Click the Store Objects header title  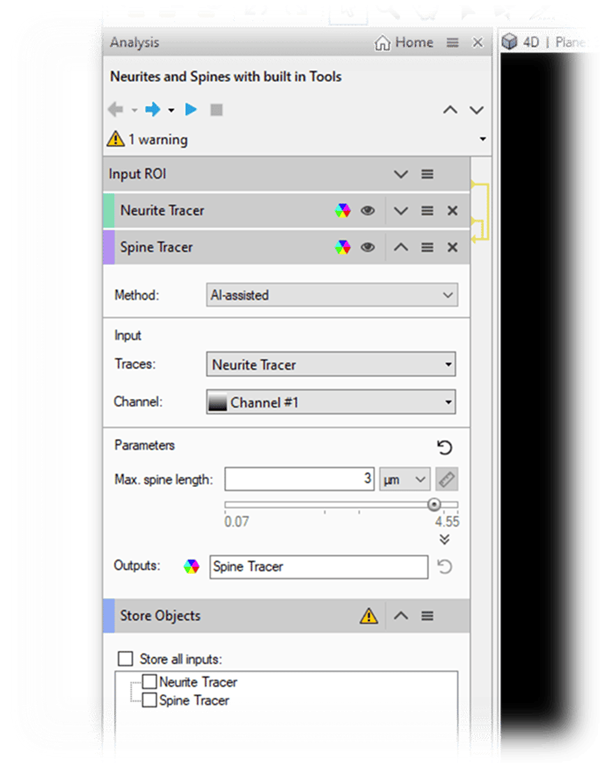tap(160, 616)
